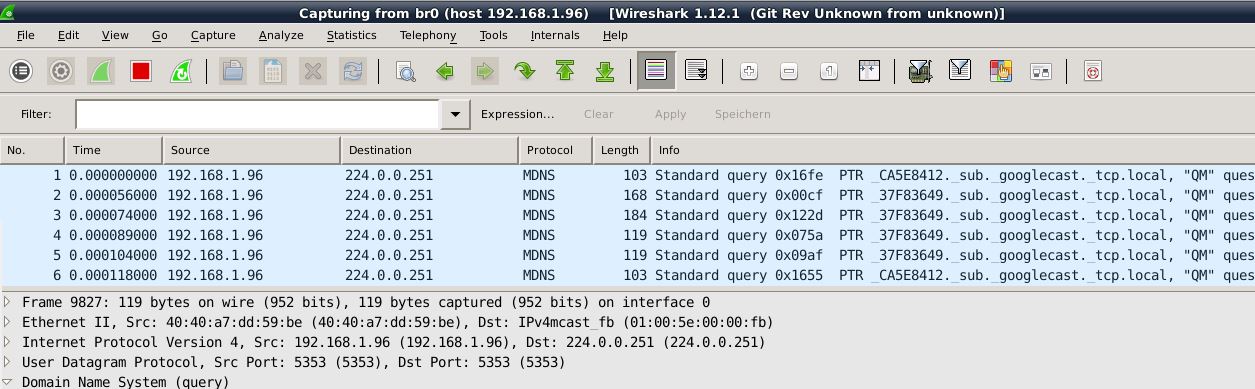Jump to the last packet
Image resolution: width=1255 pixels, height=389 pixels.
coord(605,71)
